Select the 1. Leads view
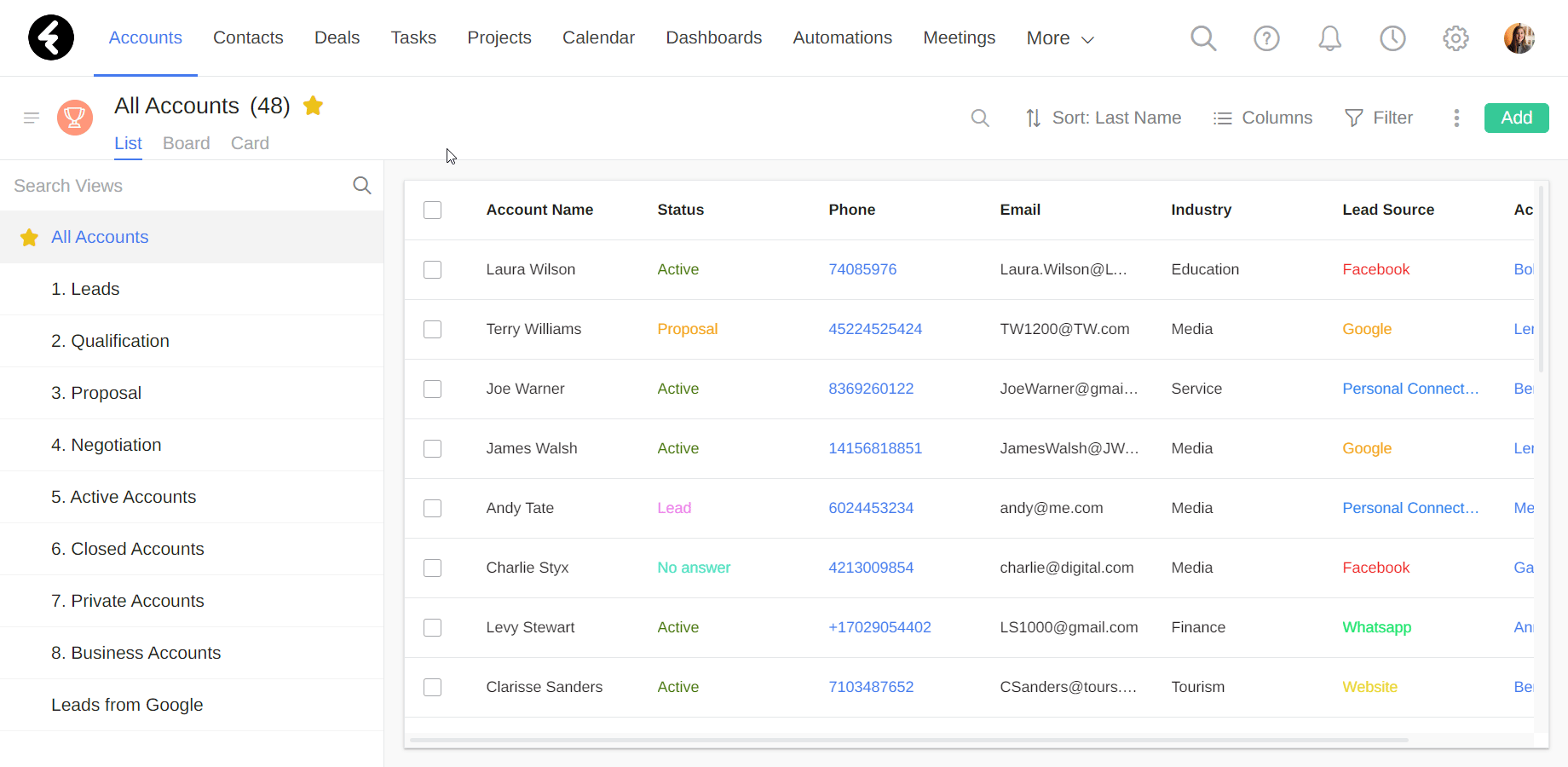This screenshot has height=767, width=1568. pos(192,289)
